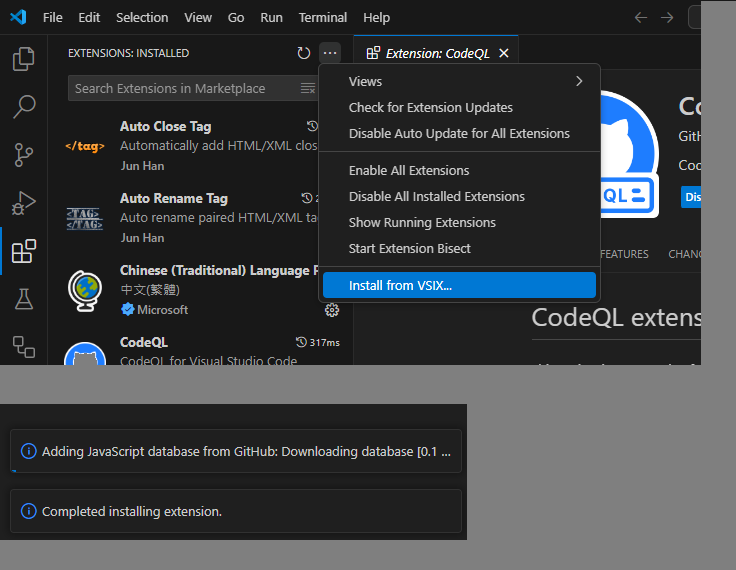
Task: Click the Features tab in CodeQL page
Action: pyautogui.click(x=624, y=254)
